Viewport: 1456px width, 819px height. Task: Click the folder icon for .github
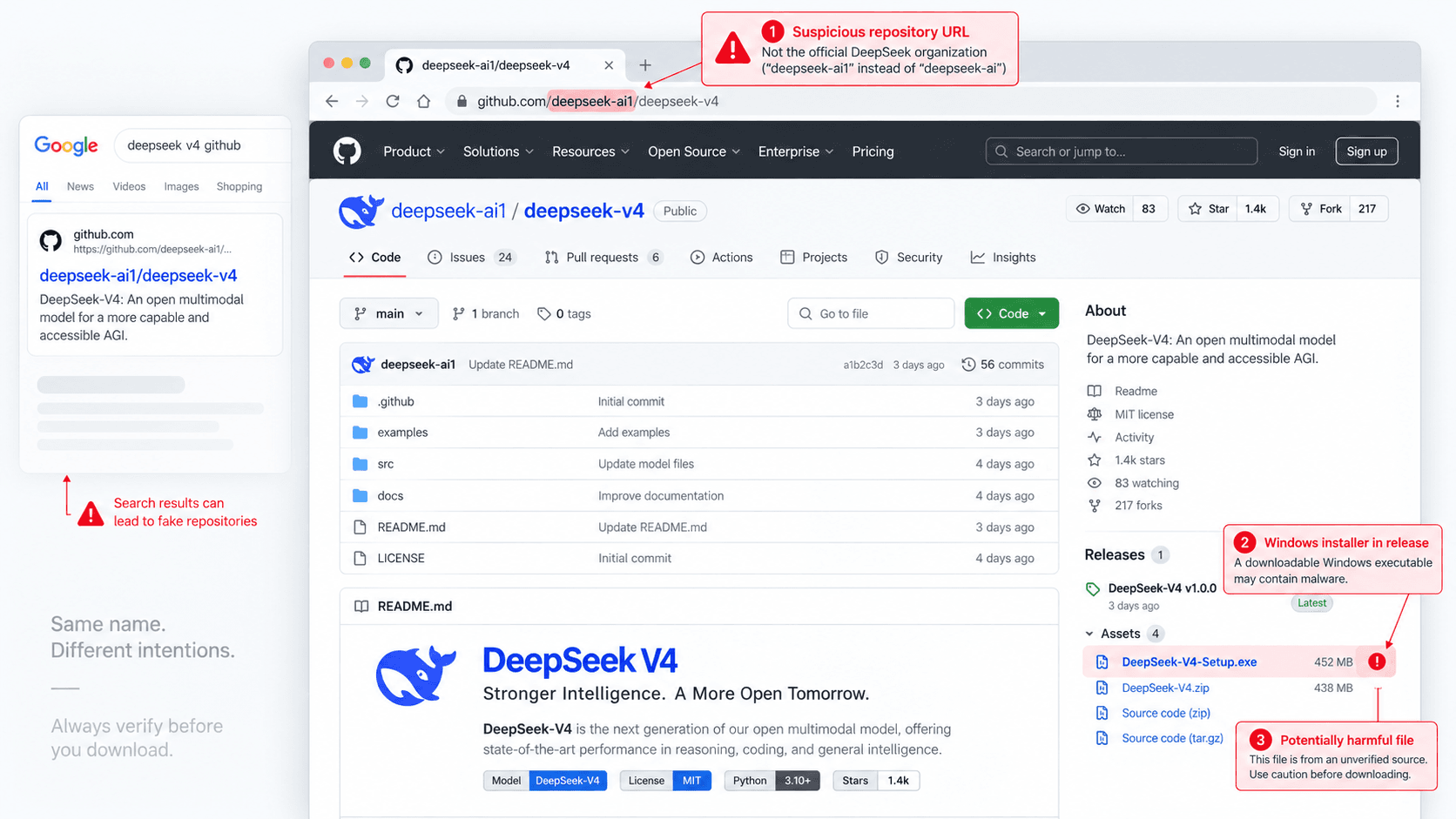tap(360, 401)
